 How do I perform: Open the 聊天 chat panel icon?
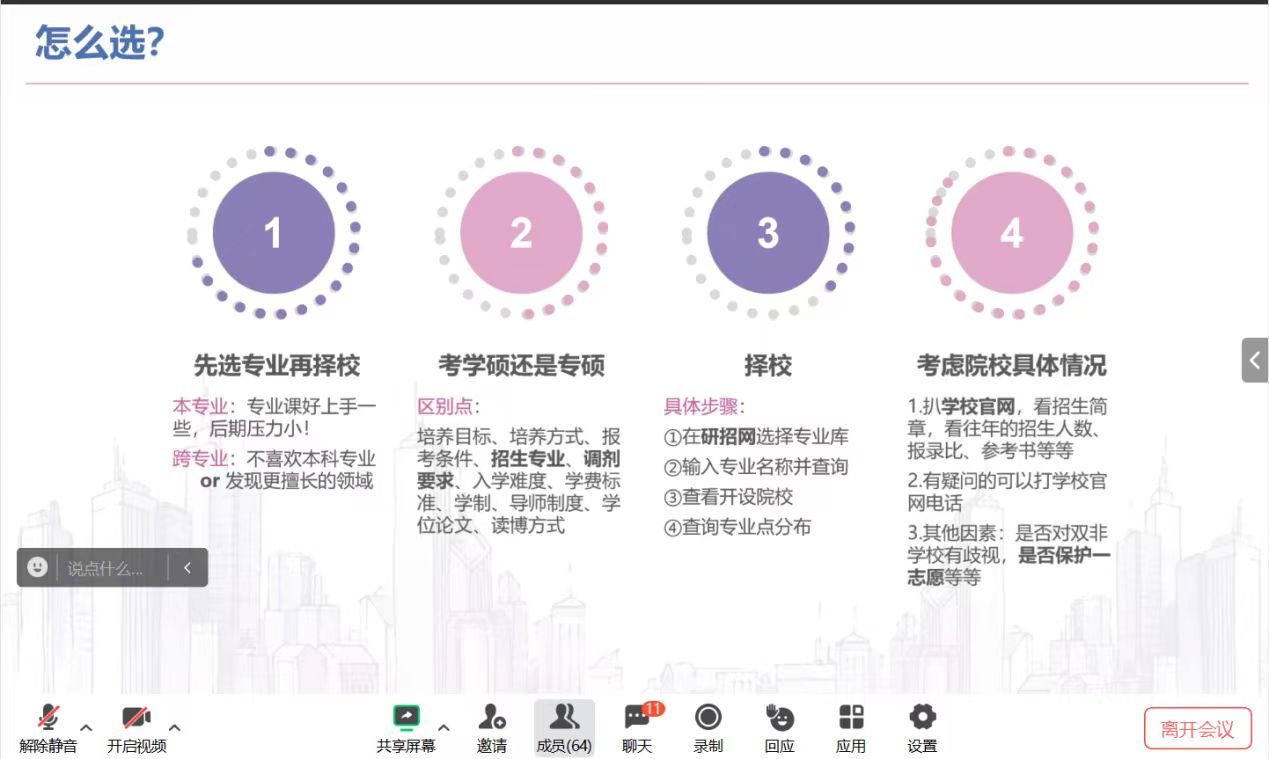coord(637,719)
